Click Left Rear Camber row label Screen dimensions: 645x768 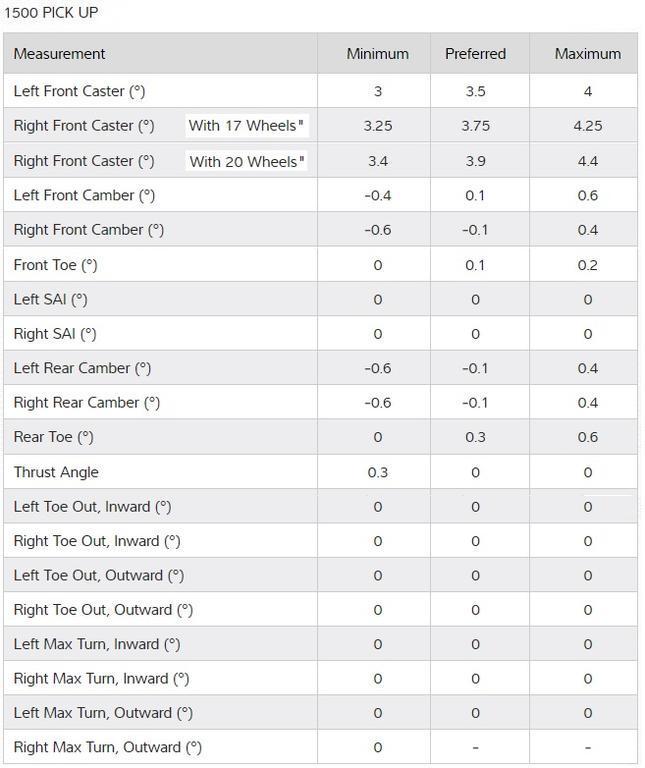coord(82,368)
